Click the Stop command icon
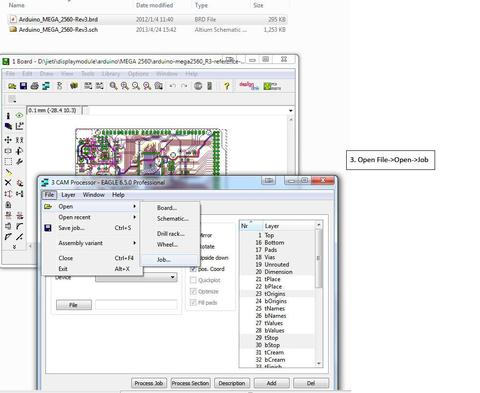The width and height of the screenshot is (480, 393). pos(198,86)
